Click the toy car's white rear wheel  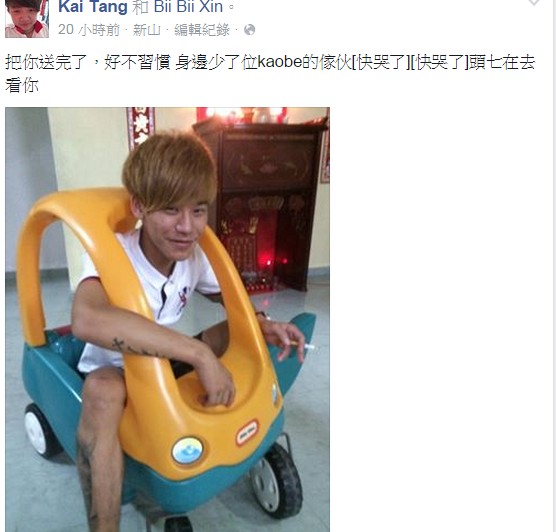(x=40, y=430)
